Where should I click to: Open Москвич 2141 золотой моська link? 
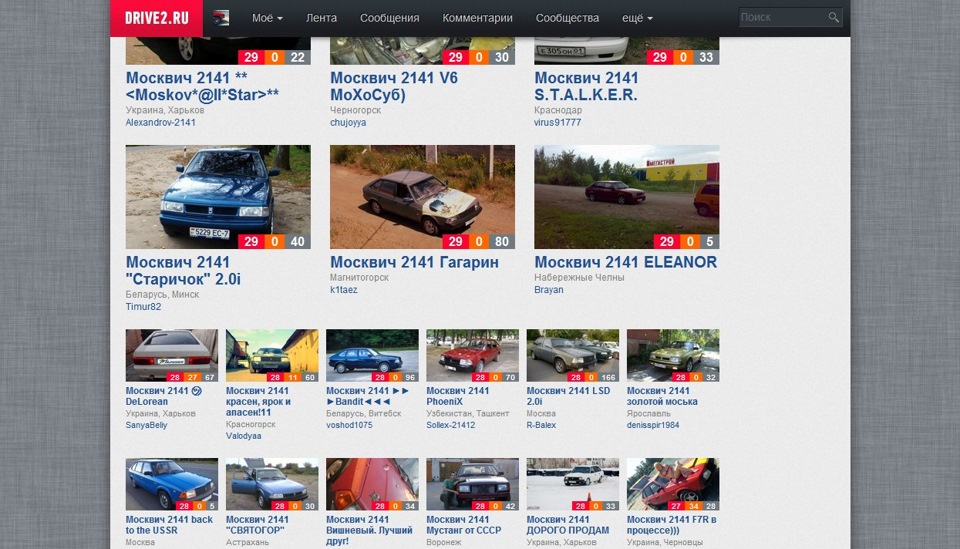pos(662,396)
